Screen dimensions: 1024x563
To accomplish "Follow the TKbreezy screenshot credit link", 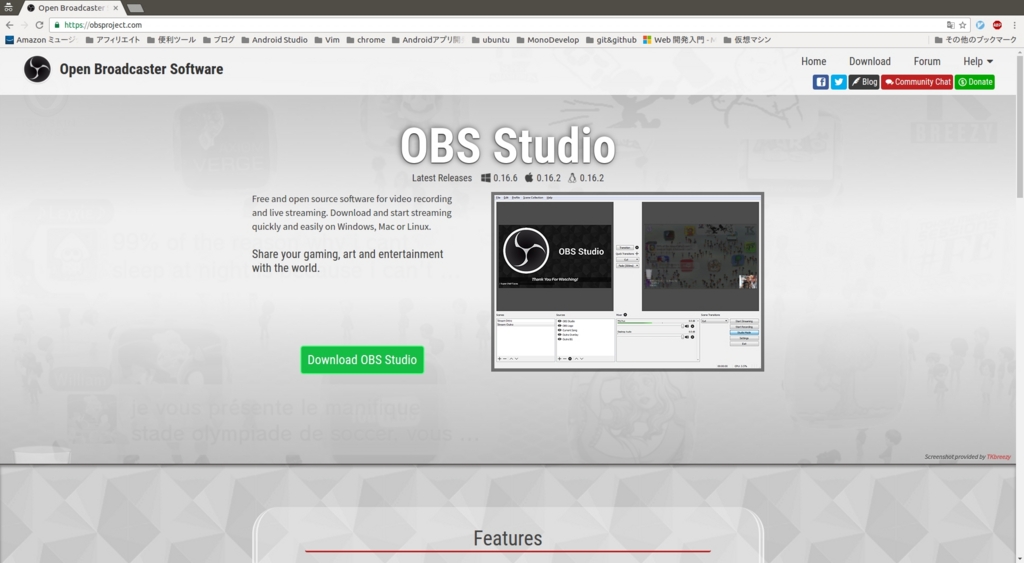I will coord(999,457).
